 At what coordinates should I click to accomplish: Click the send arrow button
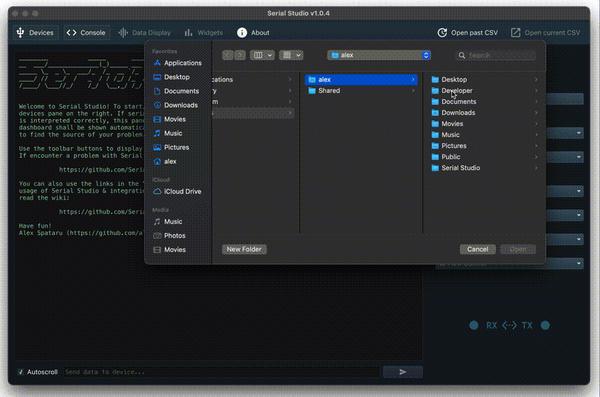[x=403, y=372]
